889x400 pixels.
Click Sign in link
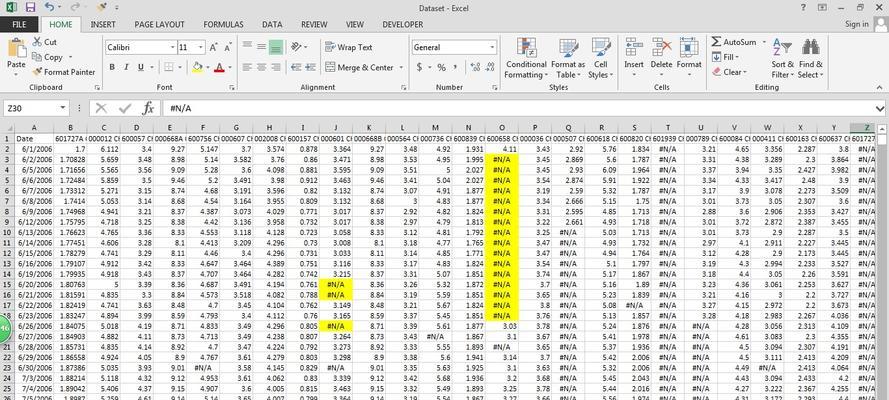coord(856,24)
